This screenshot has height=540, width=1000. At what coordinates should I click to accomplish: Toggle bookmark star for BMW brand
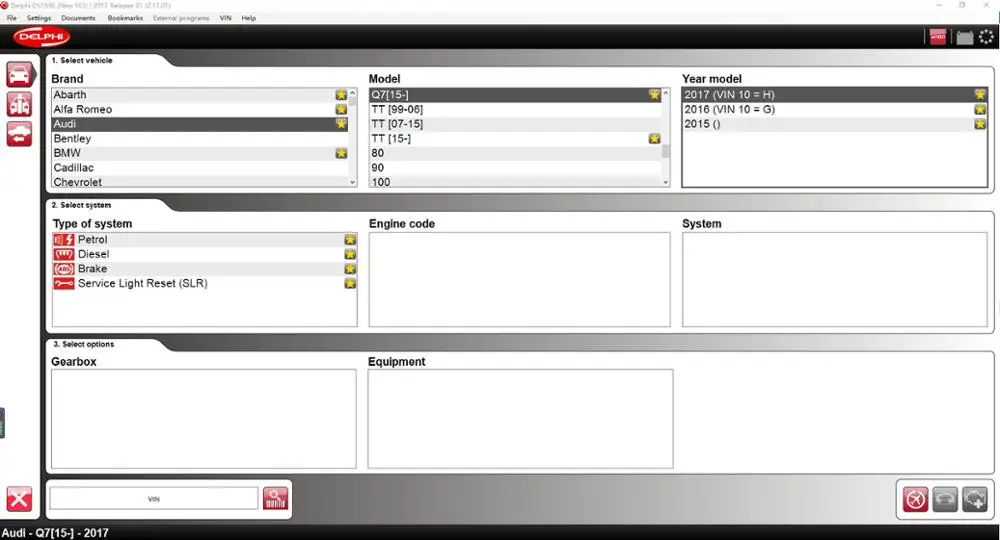coord(341,153)
